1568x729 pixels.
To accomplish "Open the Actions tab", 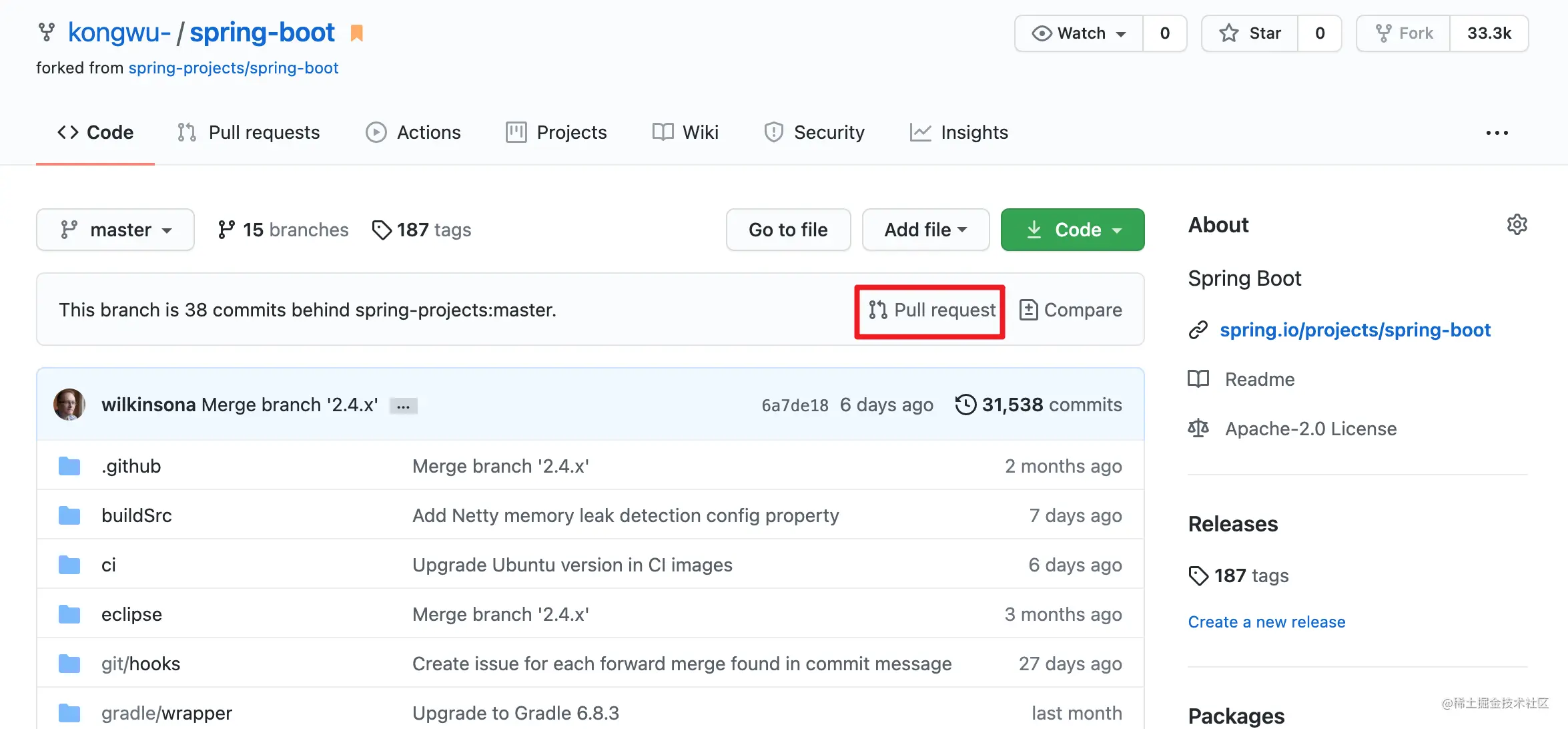I will click(x=413, y=133).
